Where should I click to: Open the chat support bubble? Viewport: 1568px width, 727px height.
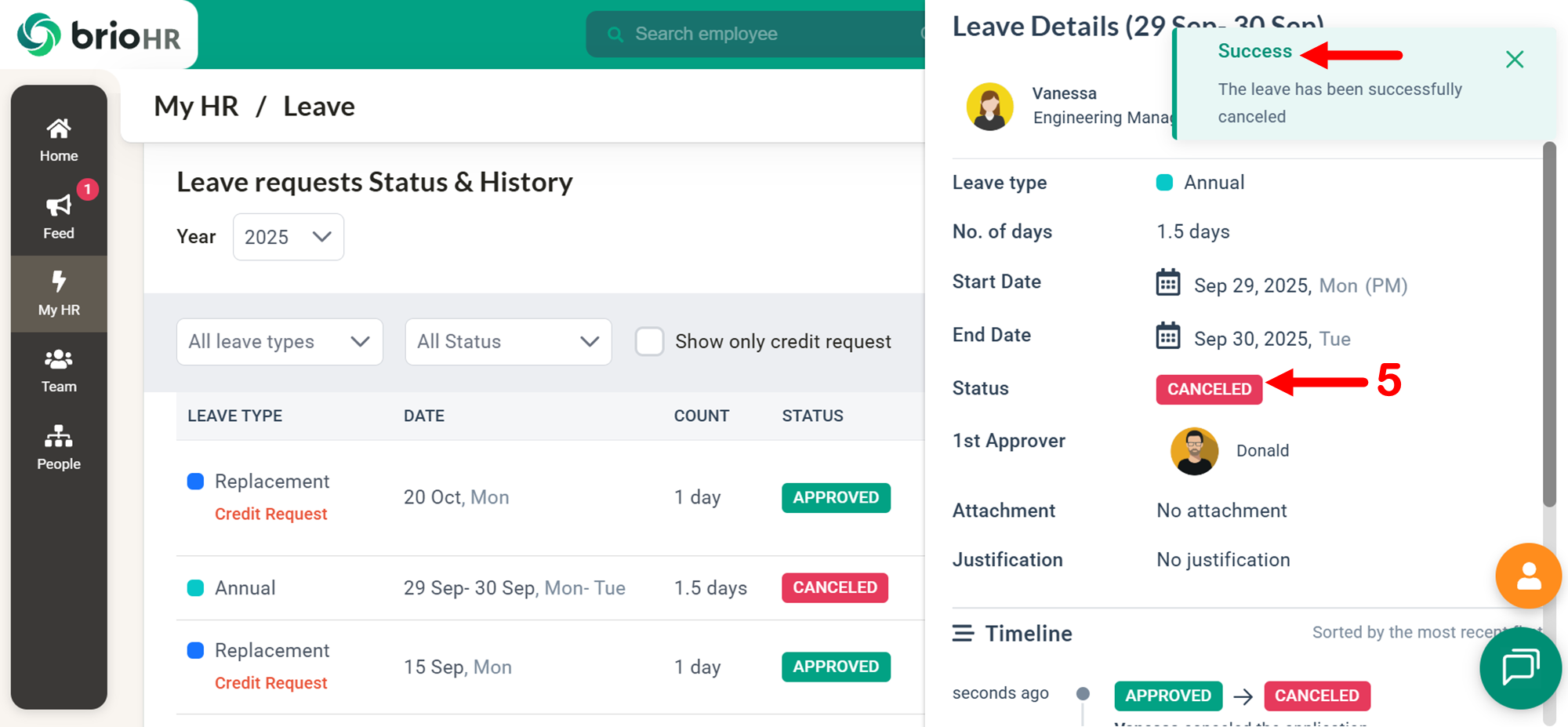pos(1519,668)
